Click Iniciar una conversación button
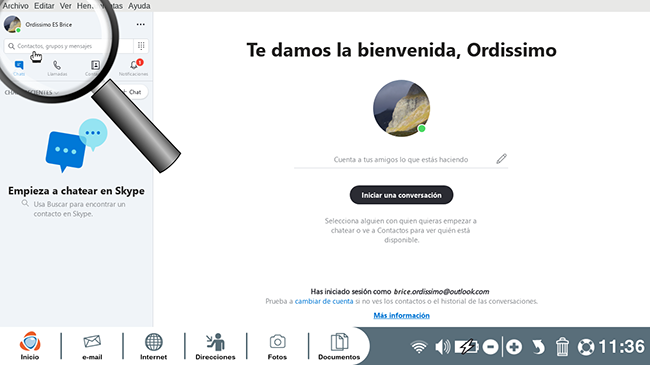Image resolution: width=650 pixels, height=365 pixels. [x=401, y=195]
